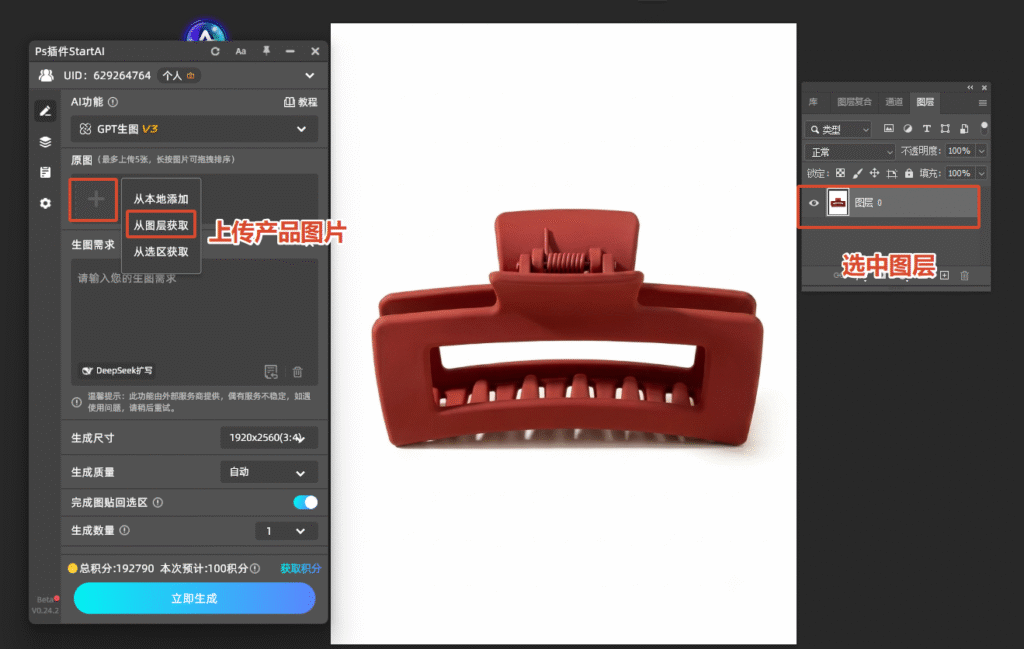
Task: Open the 生成尺寸 1920x2560 dropdown
Action: pyautogui.click(x=269, y=437)
